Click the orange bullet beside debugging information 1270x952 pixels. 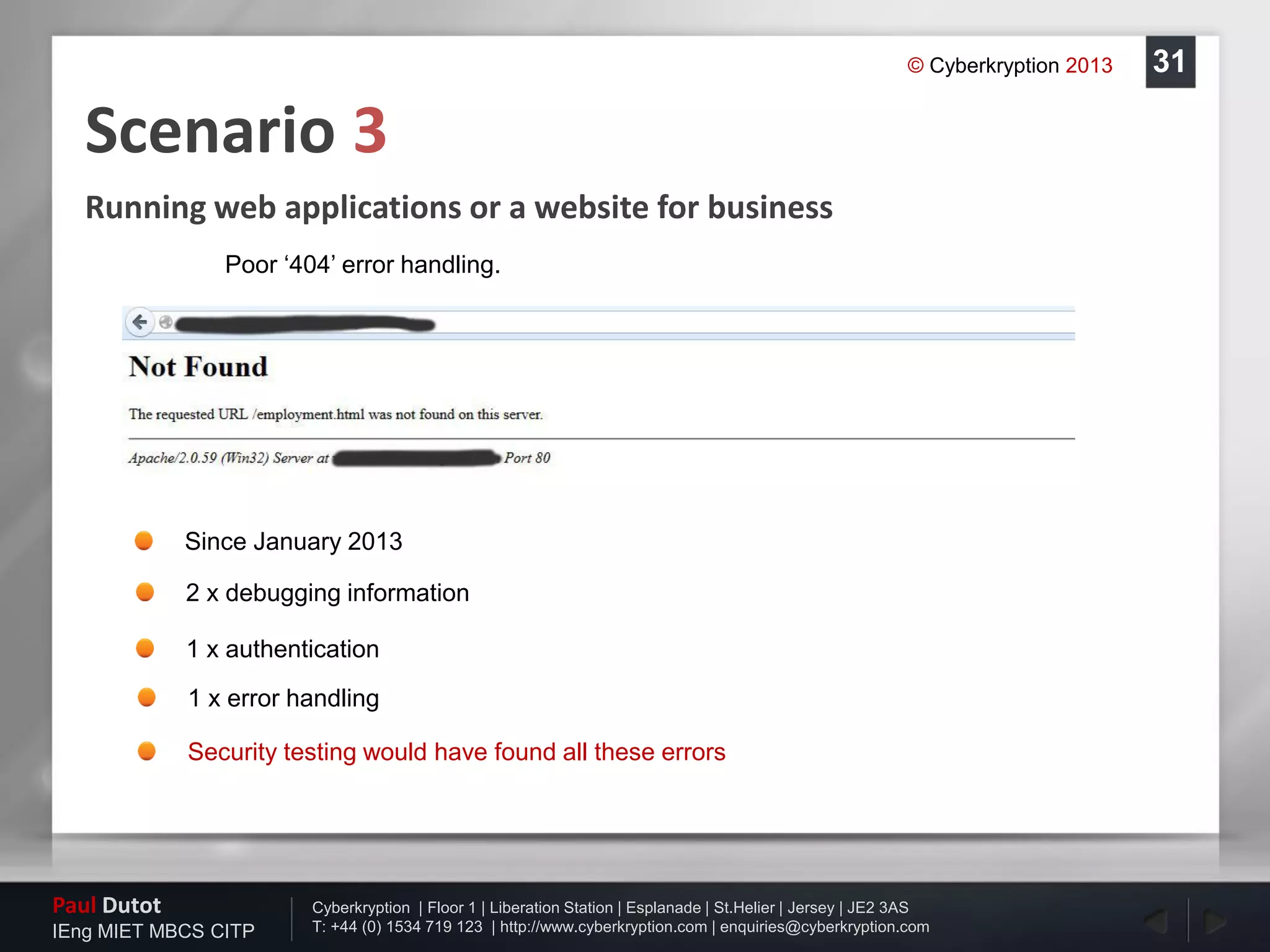point(145,592)
